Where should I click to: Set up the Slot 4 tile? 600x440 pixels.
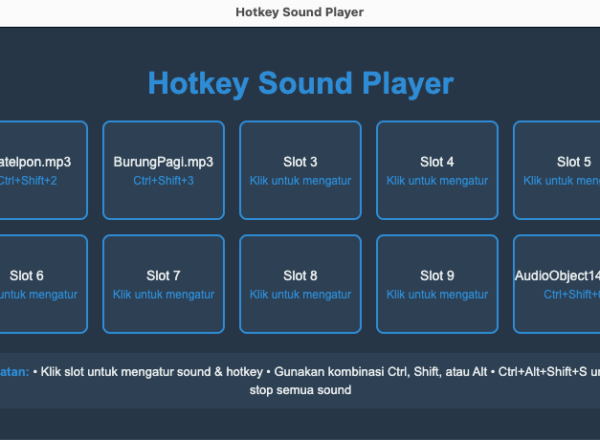point(437,170)
